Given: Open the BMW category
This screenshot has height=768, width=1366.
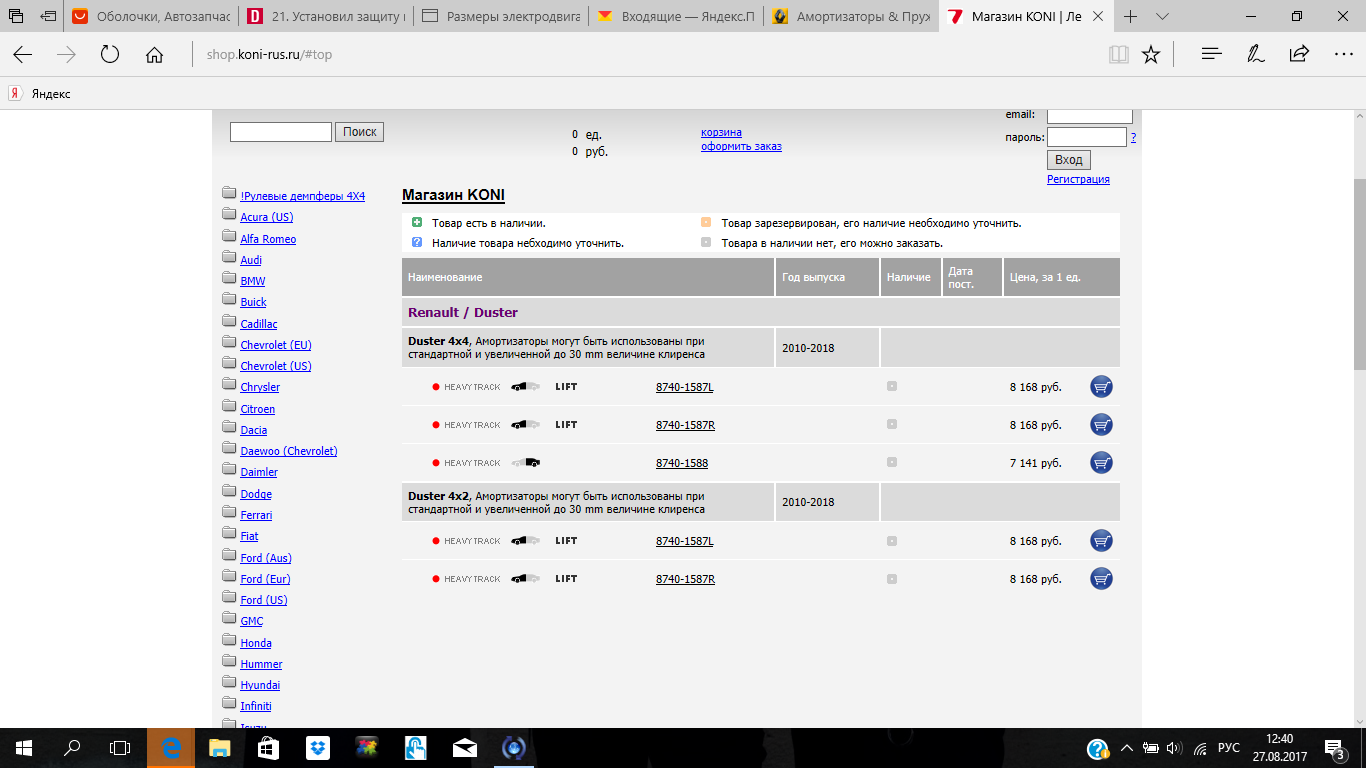Looking at the screenshot, I should pos(252,281).
